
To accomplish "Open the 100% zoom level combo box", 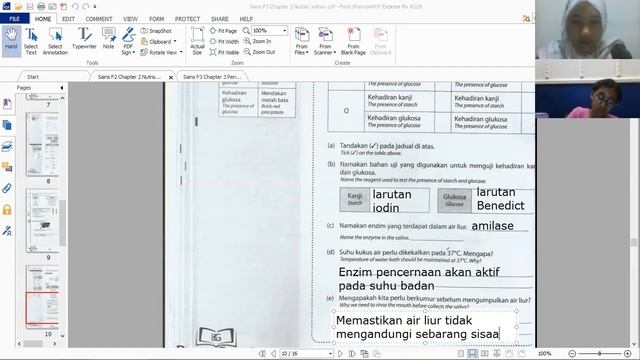I will coord(269,31).
